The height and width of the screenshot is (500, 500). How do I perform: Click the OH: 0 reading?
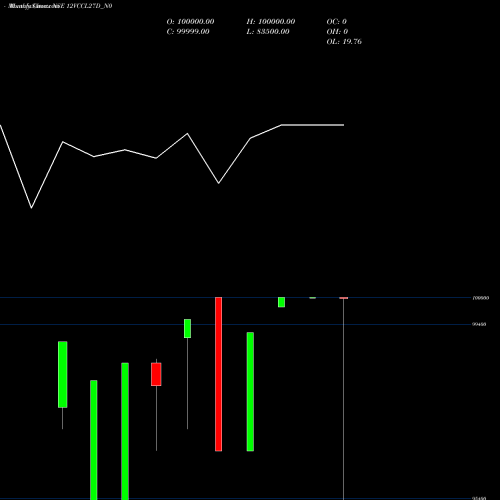tap(337, 32)
